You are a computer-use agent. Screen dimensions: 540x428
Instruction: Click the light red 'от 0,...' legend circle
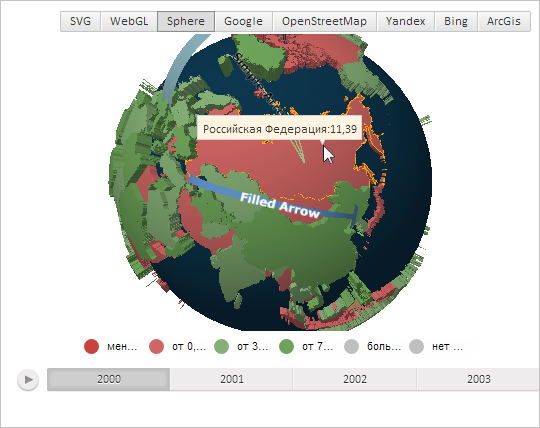156,346
